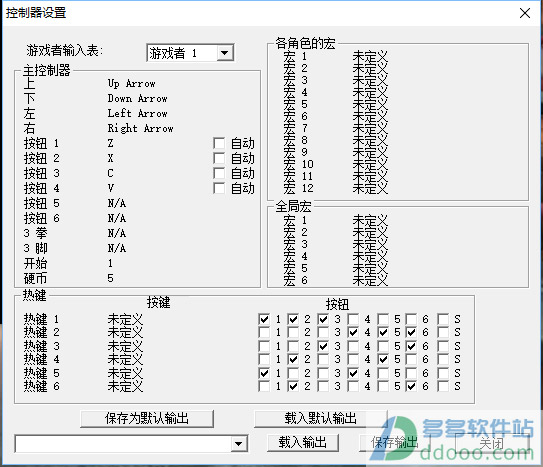Enable 自动 for 按钮 1
Image resolution: width=543 pixels, height=467 pixels.
click(x=219, y=143)
